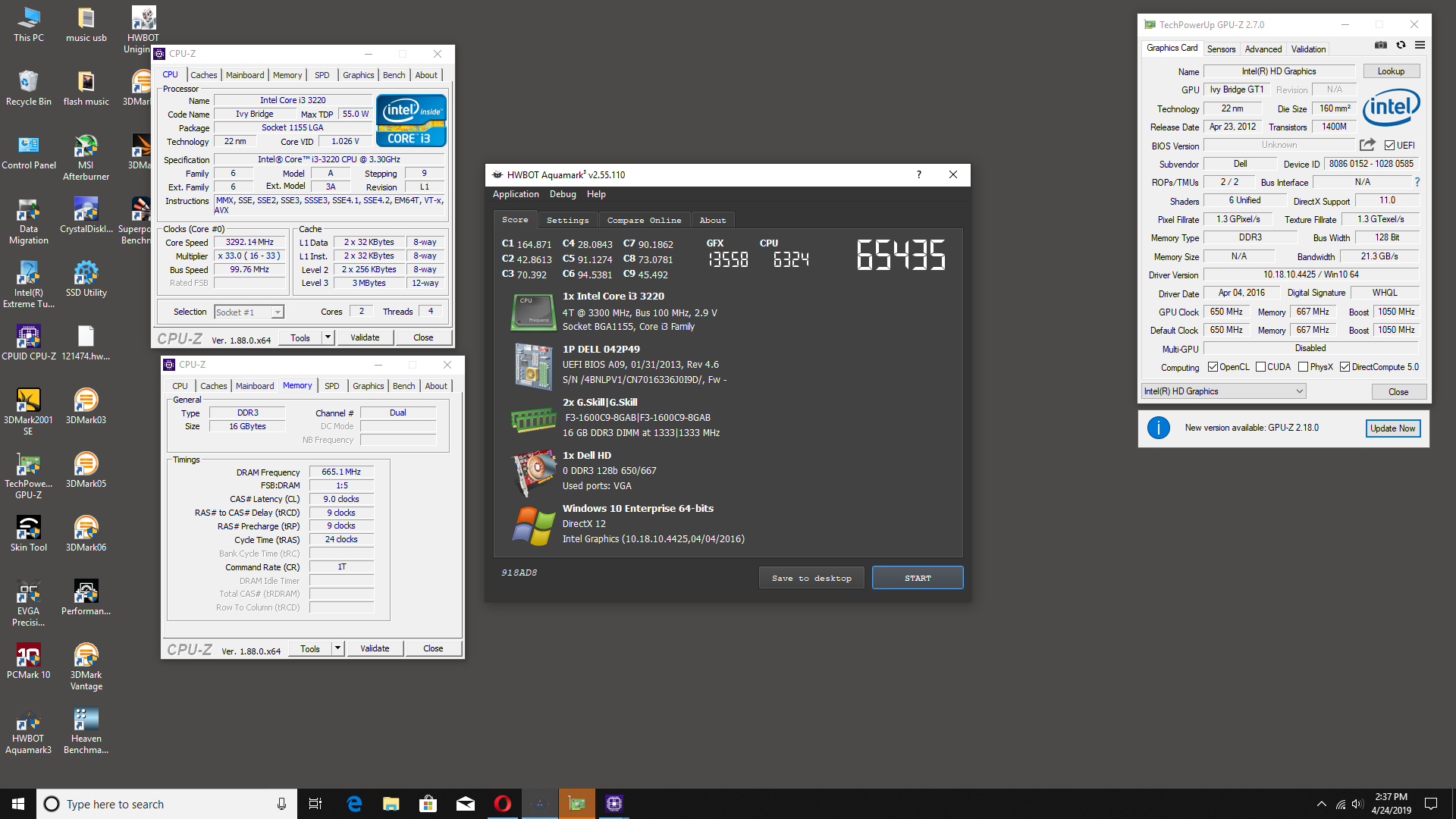This screenshot has height=819, width=1456.
Task: Click the Close button in GPU-Z
Action: [1398, 392]
